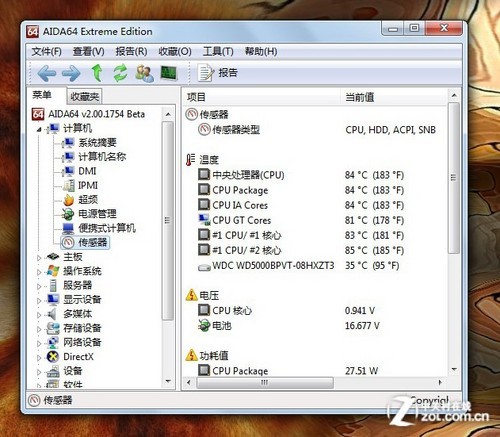This screenshot has height=437, width=500.
Task: Switch to the 收藏夹 tab
Action: click(x=85, y=97)
